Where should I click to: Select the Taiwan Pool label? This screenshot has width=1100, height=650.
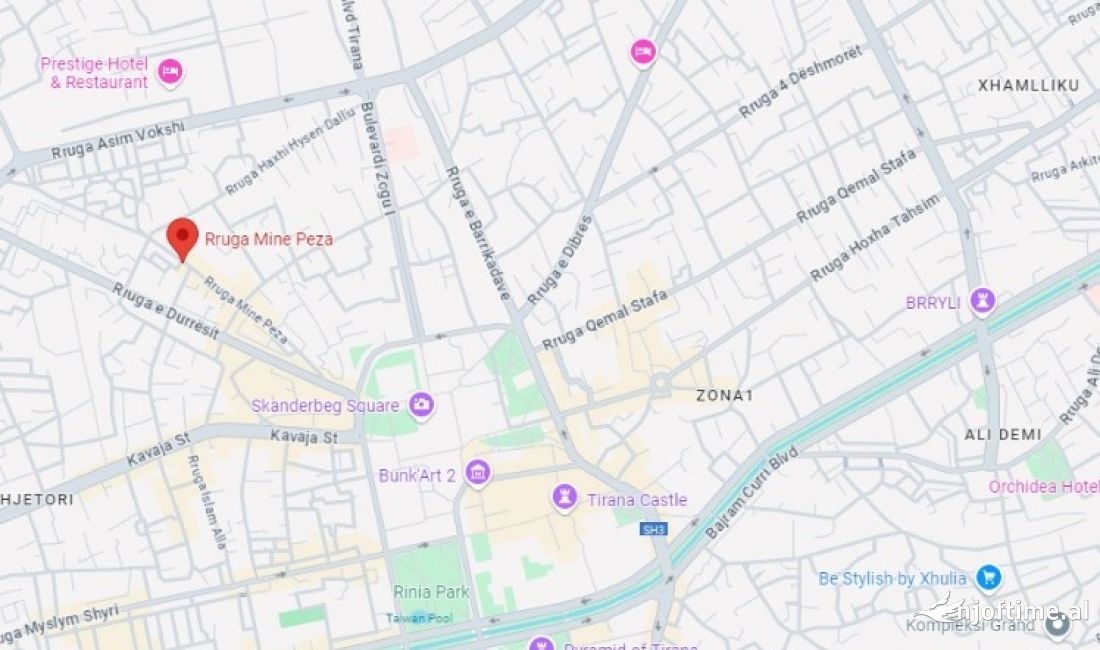[x=420, y=618]
